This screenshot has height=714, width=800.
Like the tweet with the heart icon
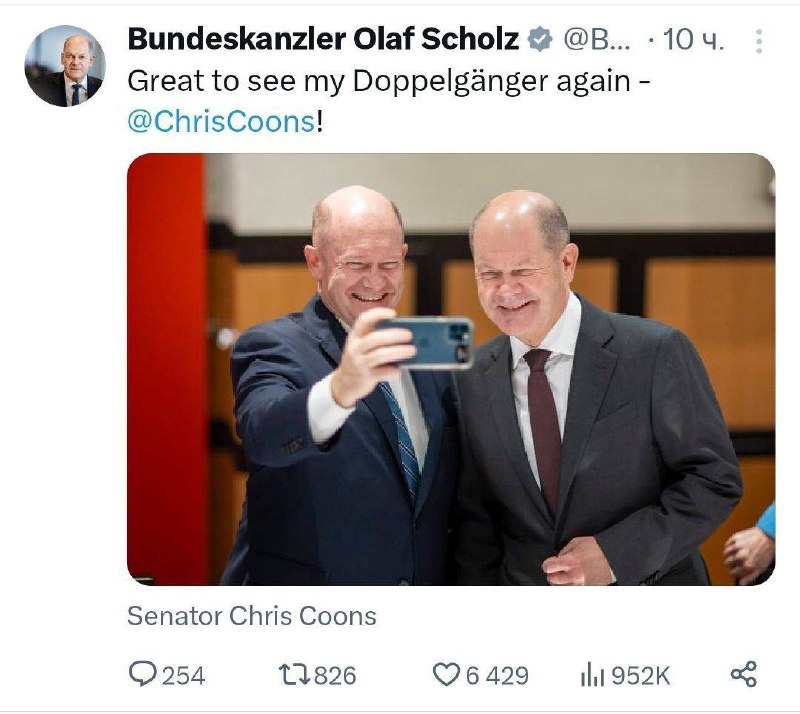pos(446,675)
